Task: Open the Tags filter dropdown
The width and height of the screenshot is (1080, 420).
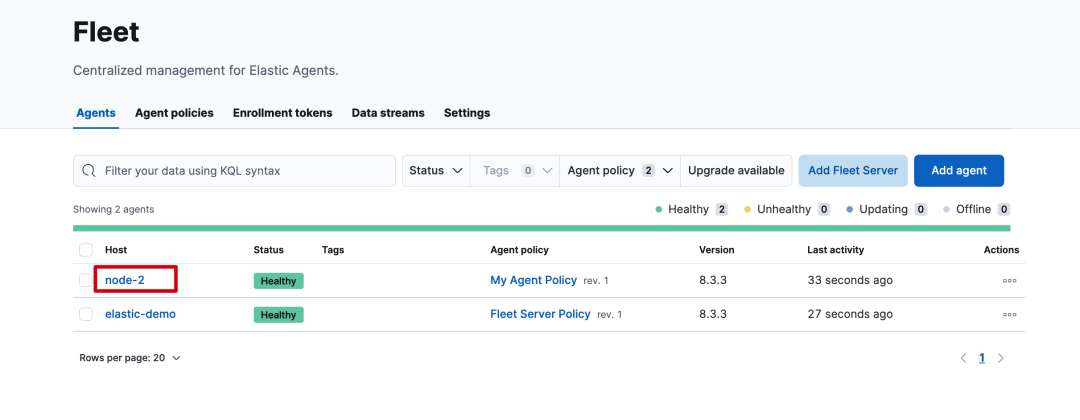Action: pyautogui.click(x=517, y=171)
